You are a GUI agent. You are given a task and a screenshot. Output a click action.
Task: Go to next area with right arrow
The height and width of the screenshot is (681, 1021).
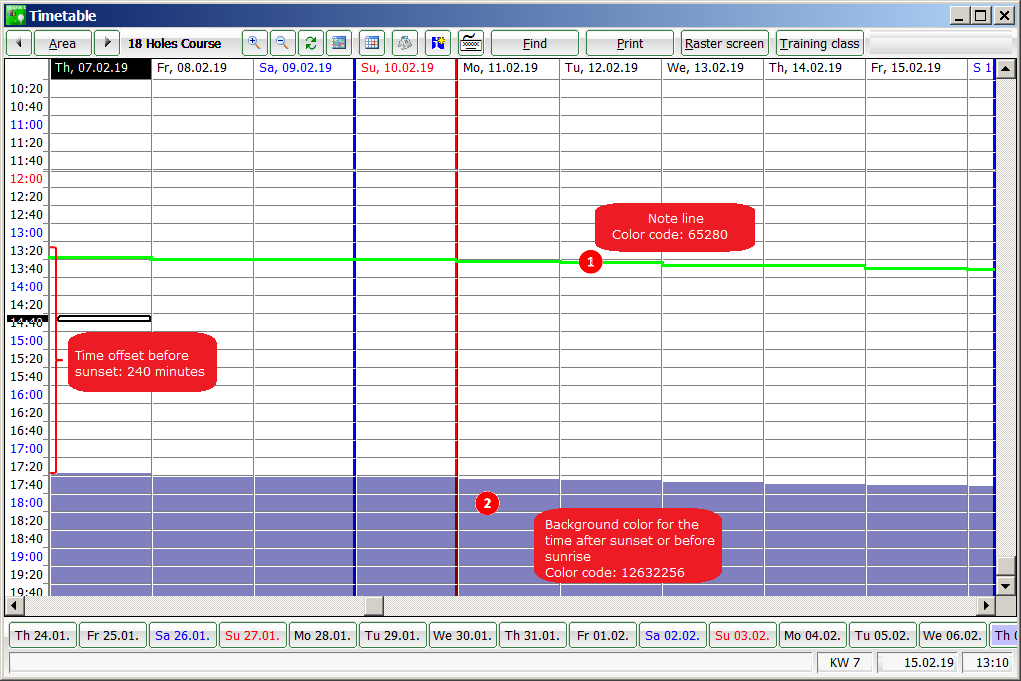pos(106,43)
